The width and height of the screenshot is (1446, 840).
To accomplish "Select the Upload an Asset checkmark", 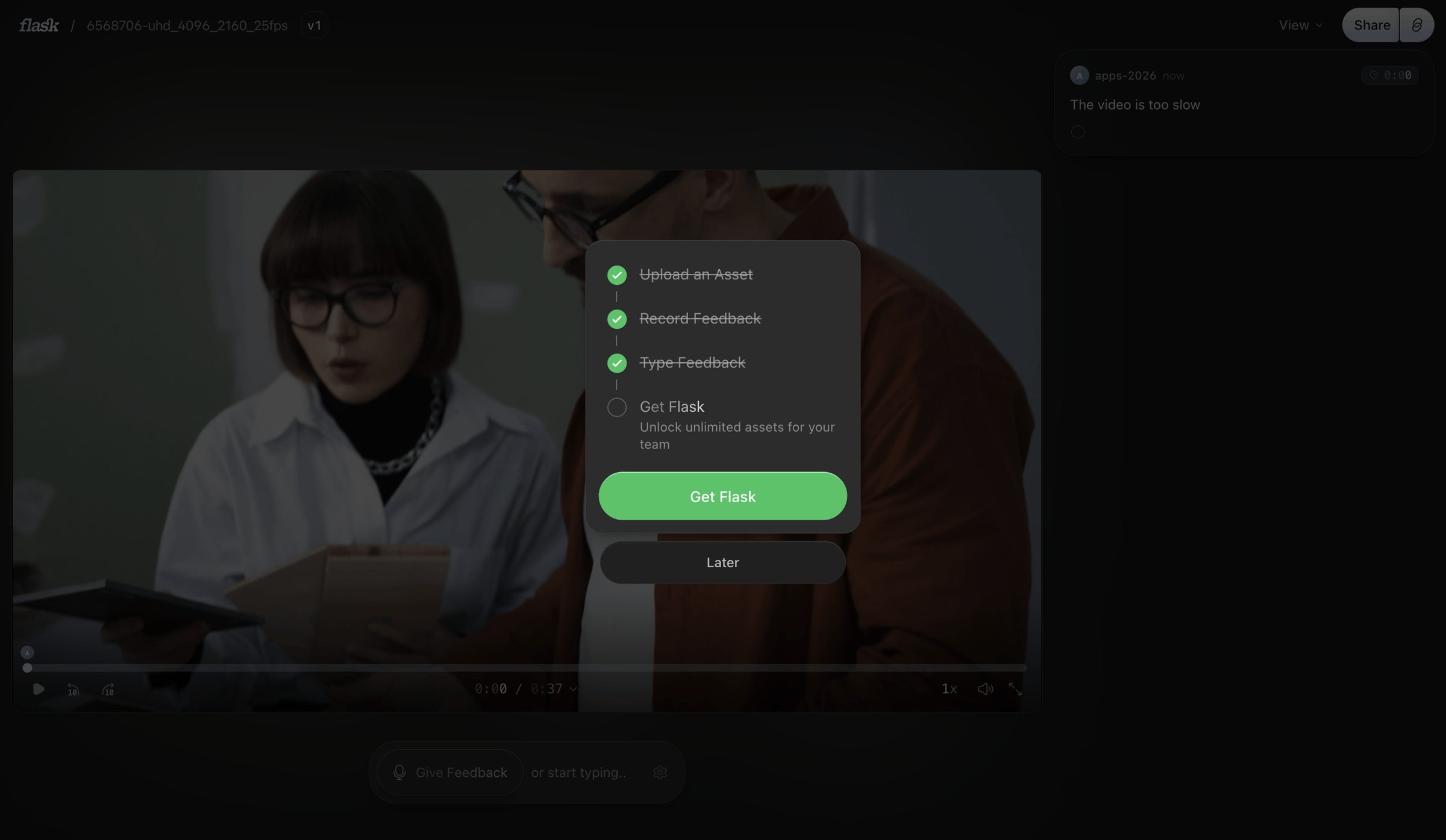I will tap(617, 275).
